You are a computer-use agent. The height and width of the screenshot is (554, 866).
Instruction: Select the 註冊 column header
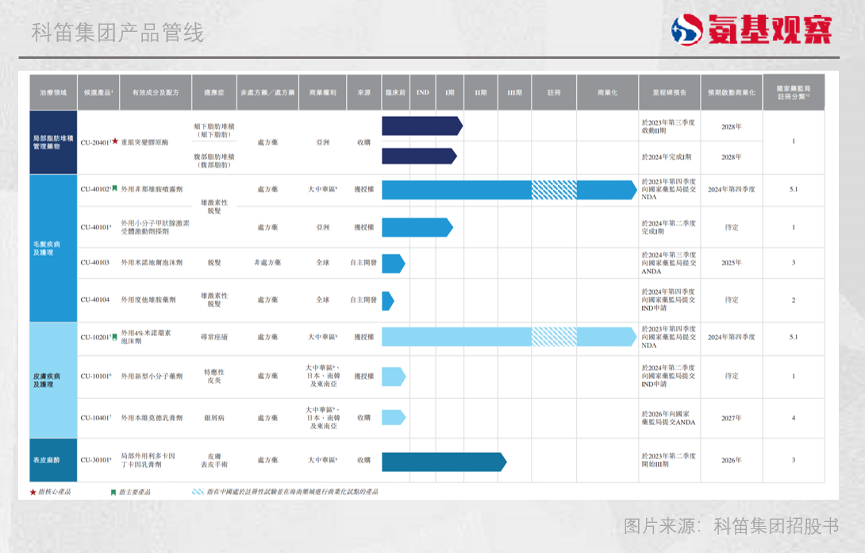click(x=554, y=92)
